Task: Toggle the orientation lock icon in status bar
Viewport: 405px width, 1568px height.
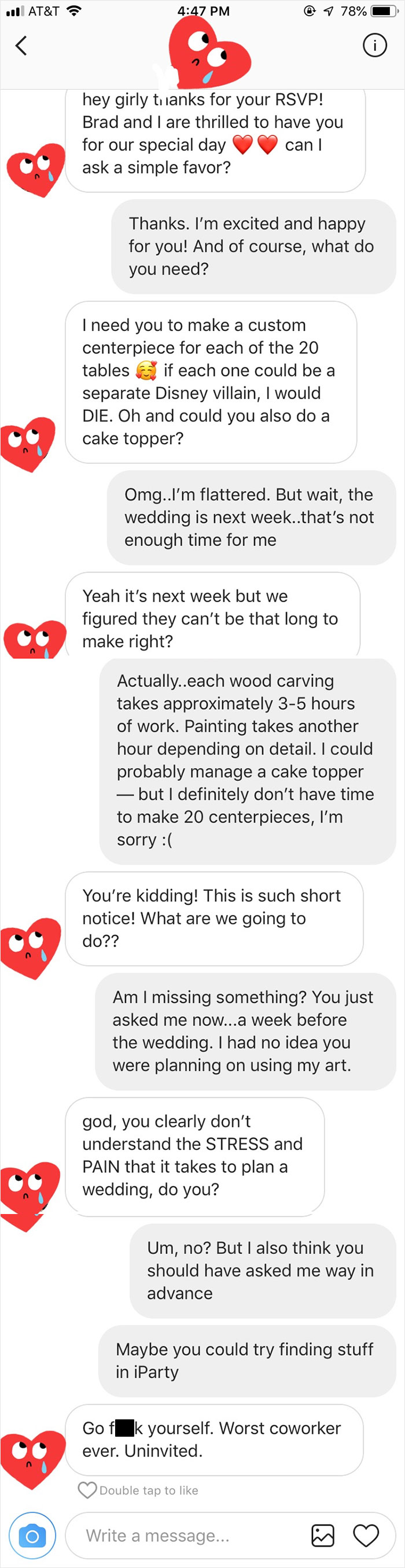Action: coord(311,10)
